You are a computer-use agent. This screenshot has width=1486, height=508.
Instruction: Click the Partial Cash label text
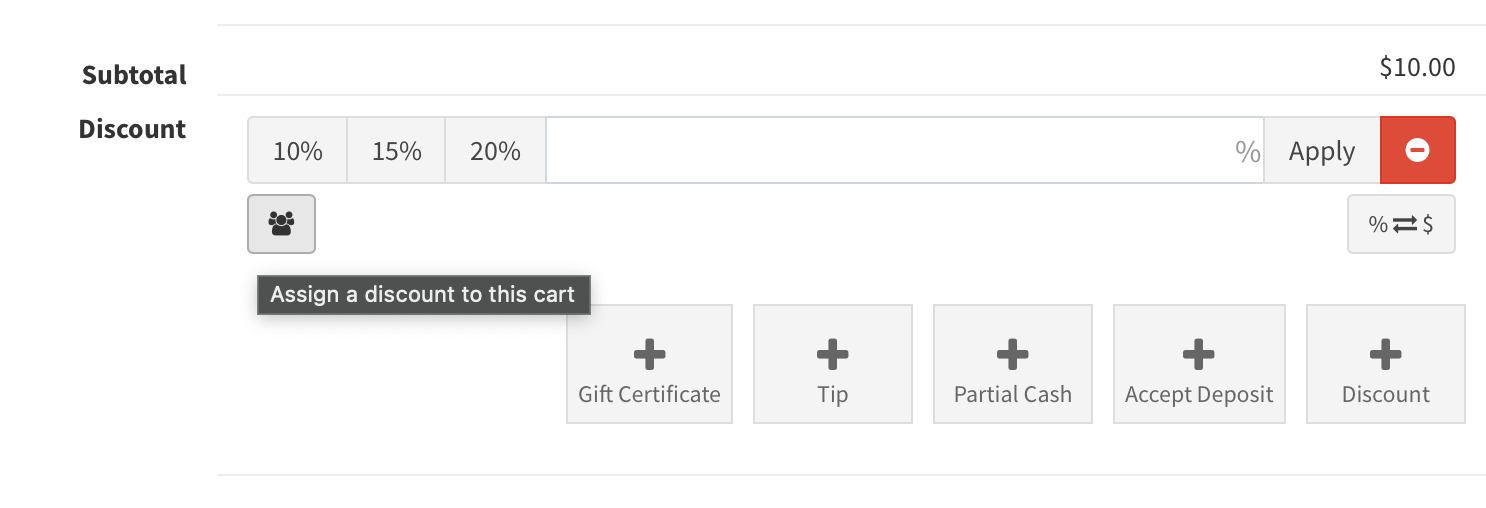click(x=1012, y=394)
